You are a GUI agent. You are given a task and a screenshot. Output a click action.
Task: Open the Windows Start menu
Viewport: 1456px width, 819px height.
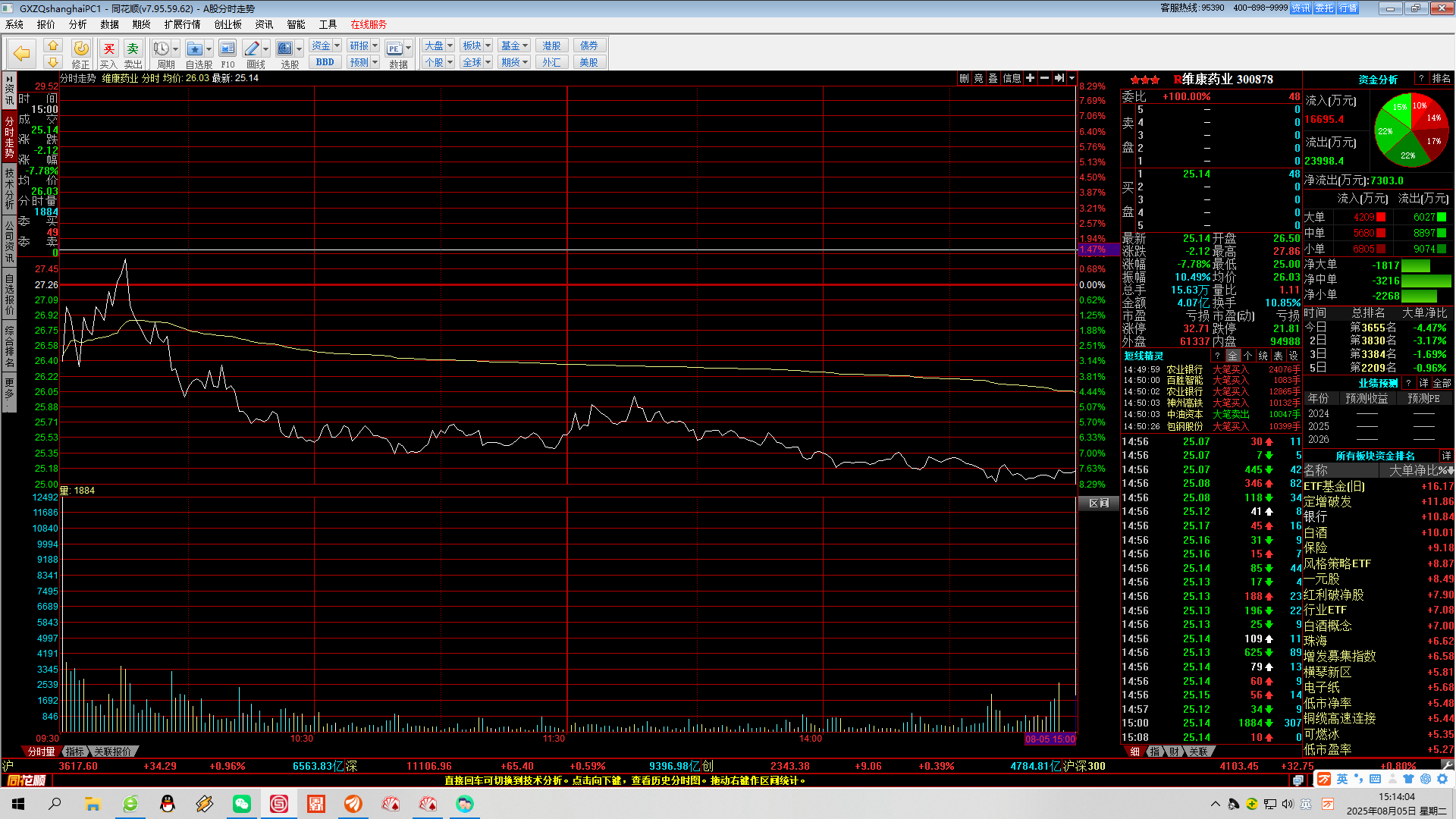click(x=18, y=804)
